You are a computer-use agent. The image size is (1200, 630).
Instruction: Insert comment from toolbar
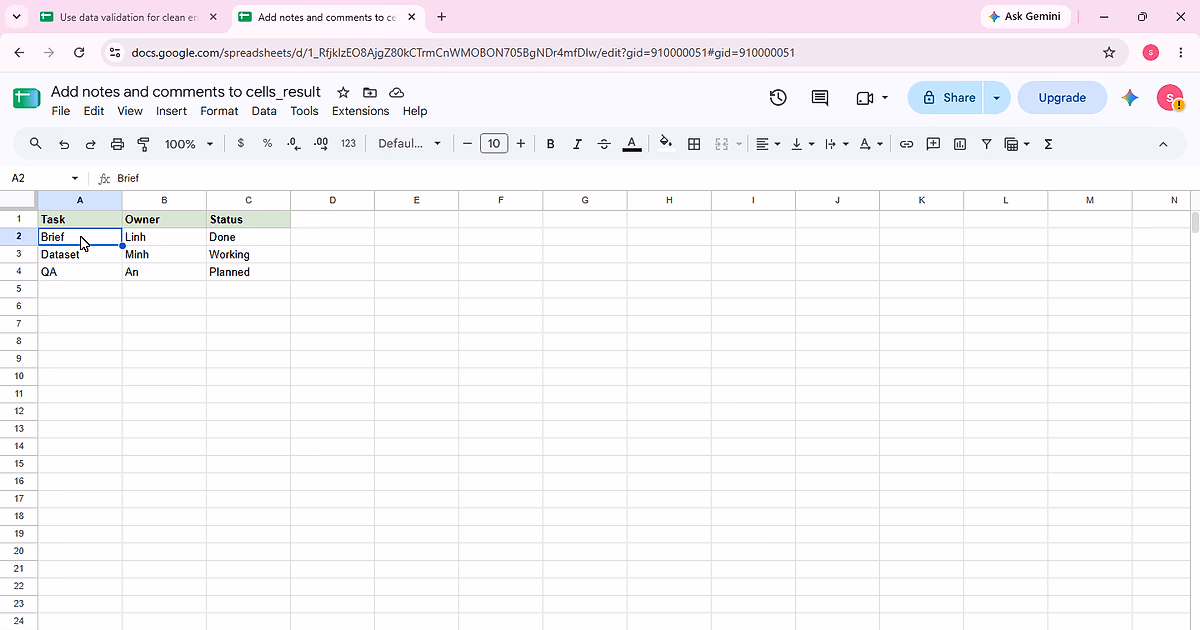click(933, 144)
